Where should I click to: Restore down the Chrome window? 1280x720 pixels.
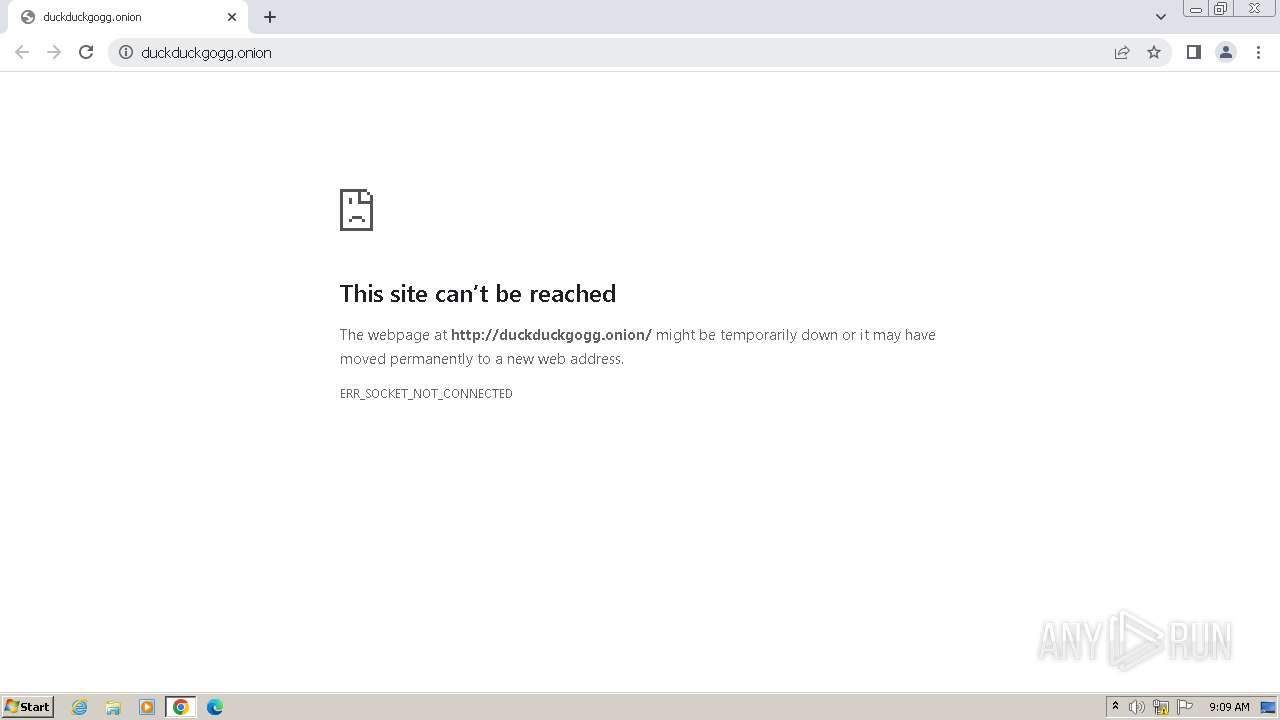(1221, 9)
